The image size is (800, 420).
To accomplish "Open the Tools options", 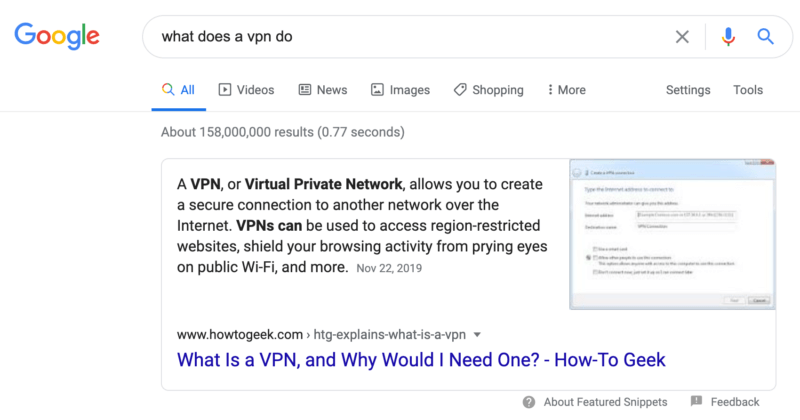I will click(x=748, y=90).
